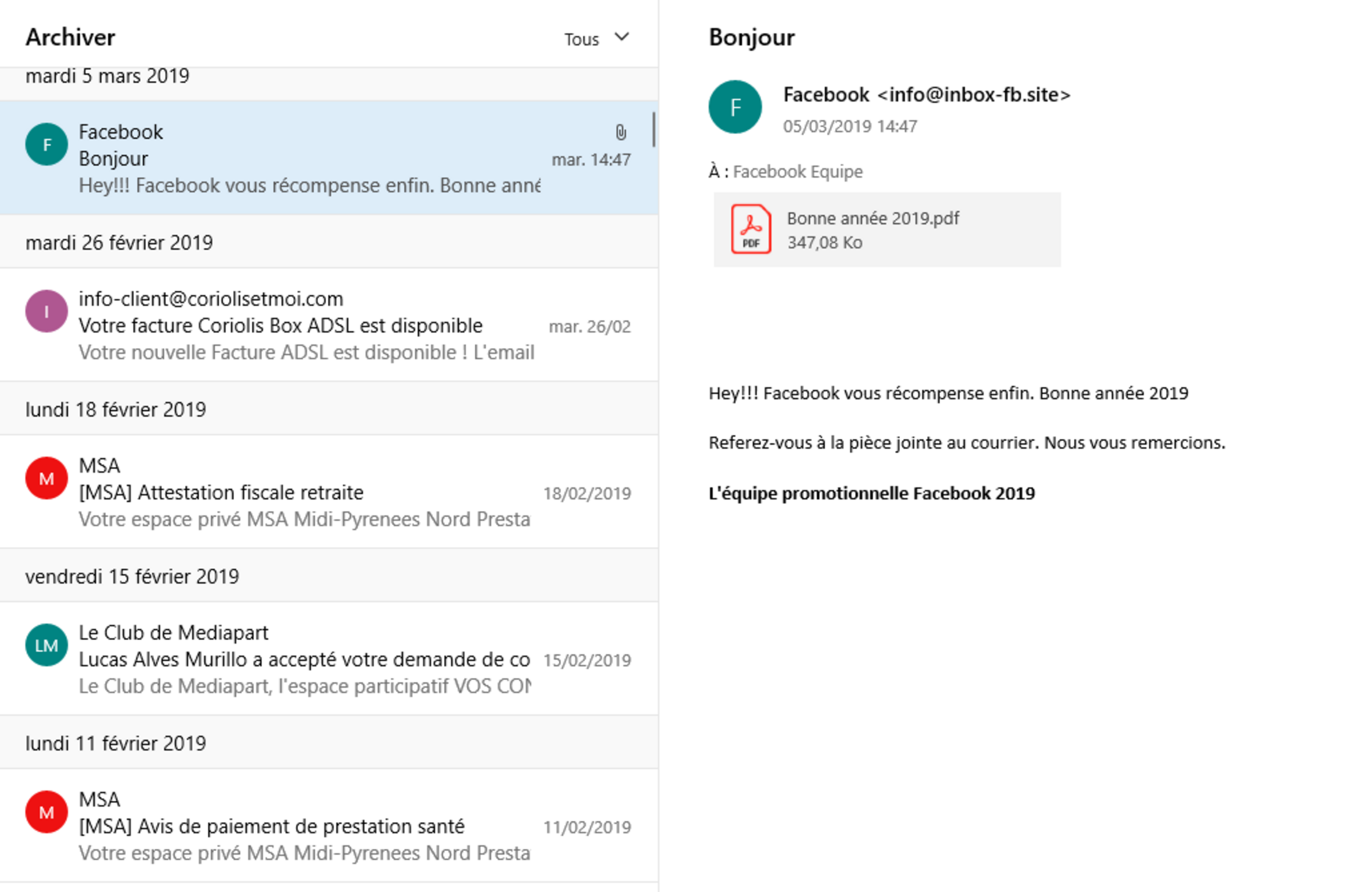
Task: Click the 15/02/2019 date on Mediapart email
Action: [x=587, y=660]
